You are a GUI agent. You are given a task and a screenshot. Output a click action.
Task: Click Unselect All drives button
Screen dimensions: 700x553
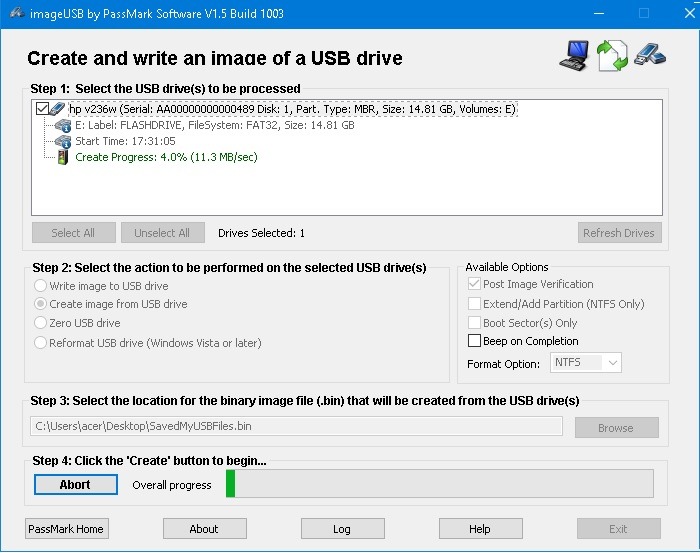(x=162, y=233)
